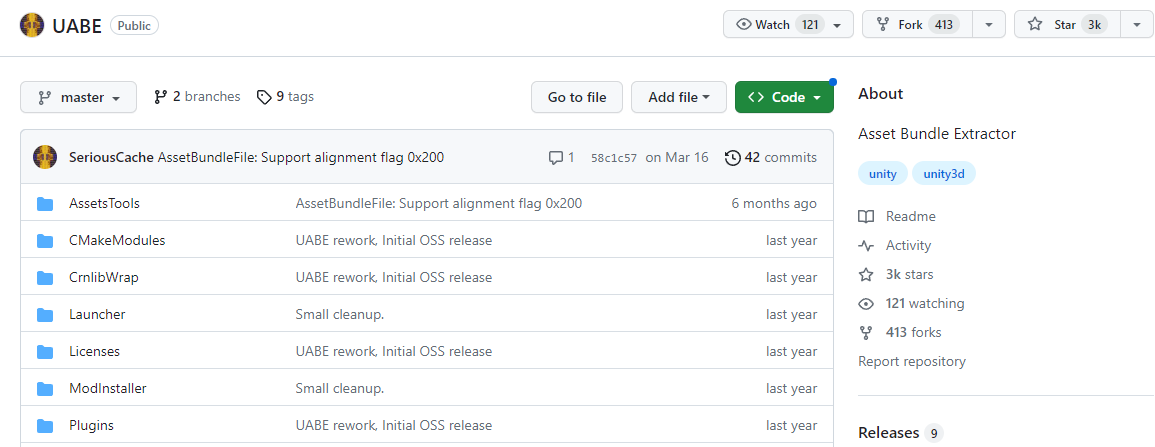
Task: Click the tag icon next to 9 tags
Action: point(264,97)
